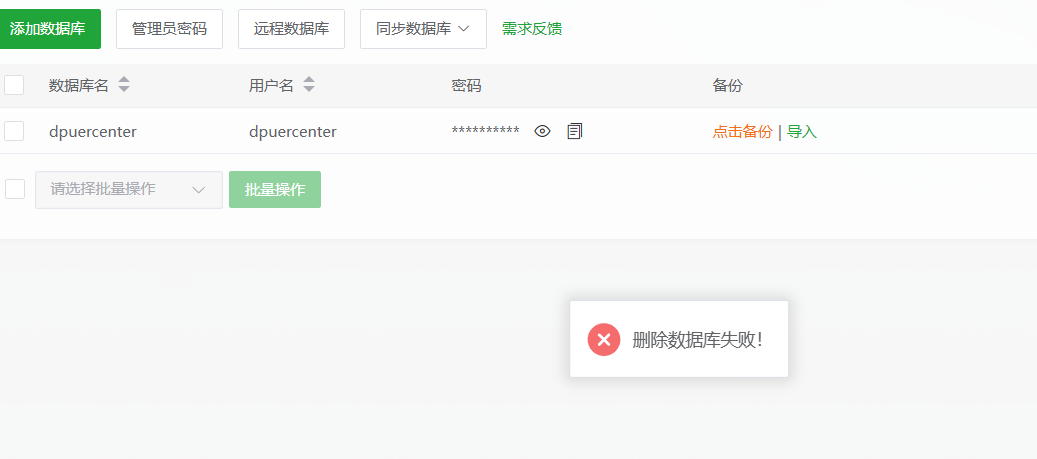Click the red error icon in the toast

pyautogui.click(x=604, y=340)
